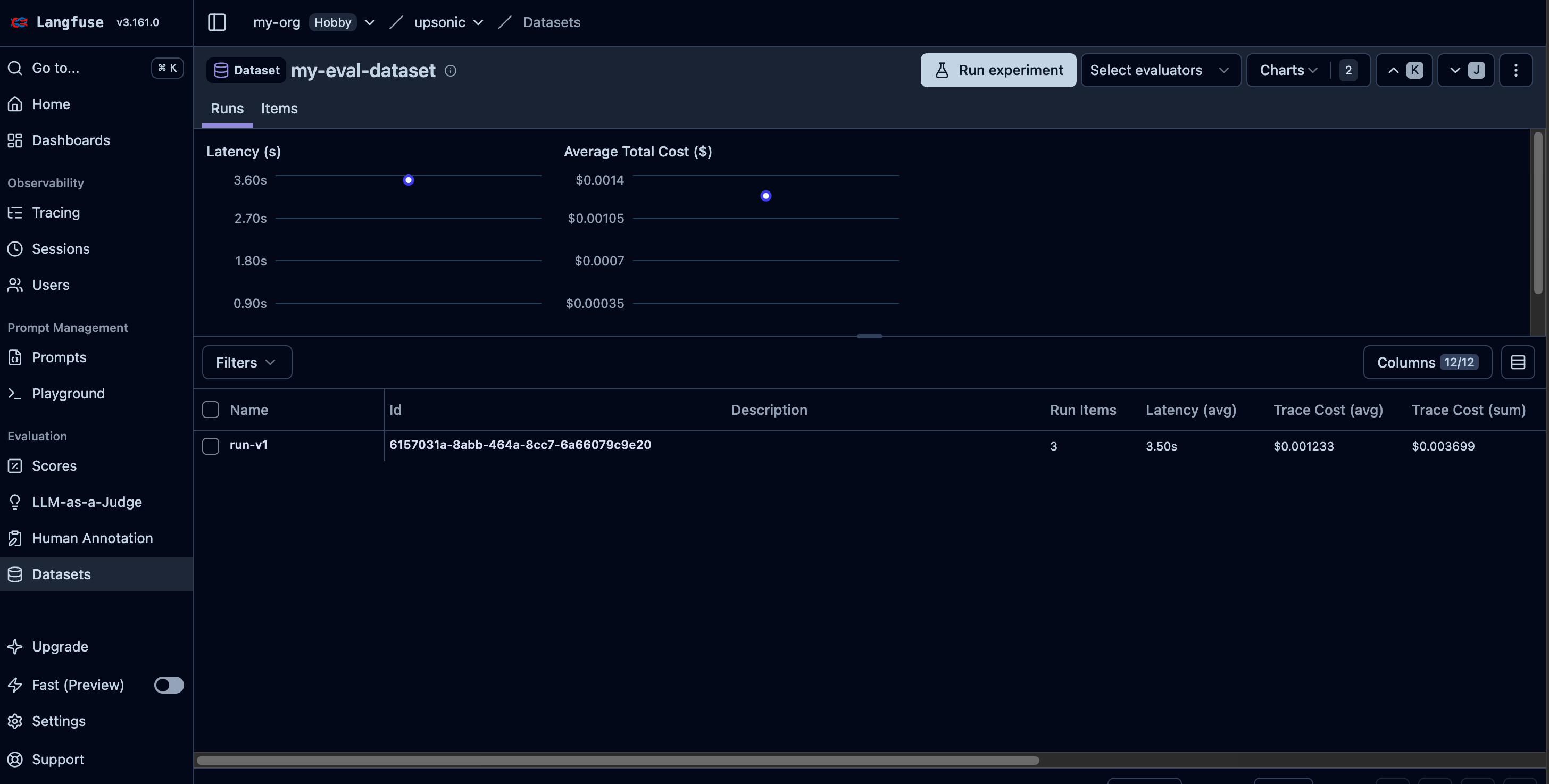Click the Latency (avg) column header
Image resolution: width=1549 pixels, height=784 pixels.
point(1190,410)
